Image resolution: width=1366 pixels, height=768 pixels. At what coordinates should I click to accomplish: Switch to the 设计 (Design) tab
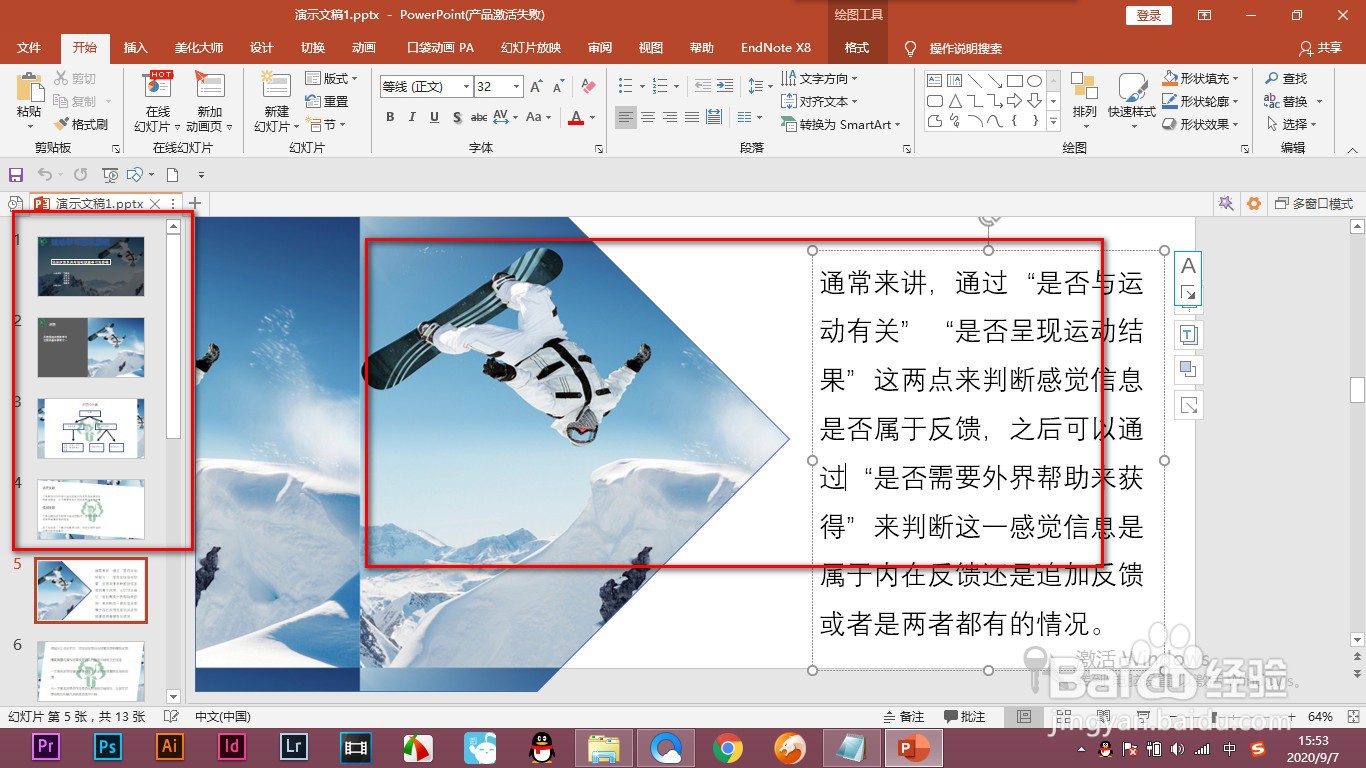click(262, 48)
